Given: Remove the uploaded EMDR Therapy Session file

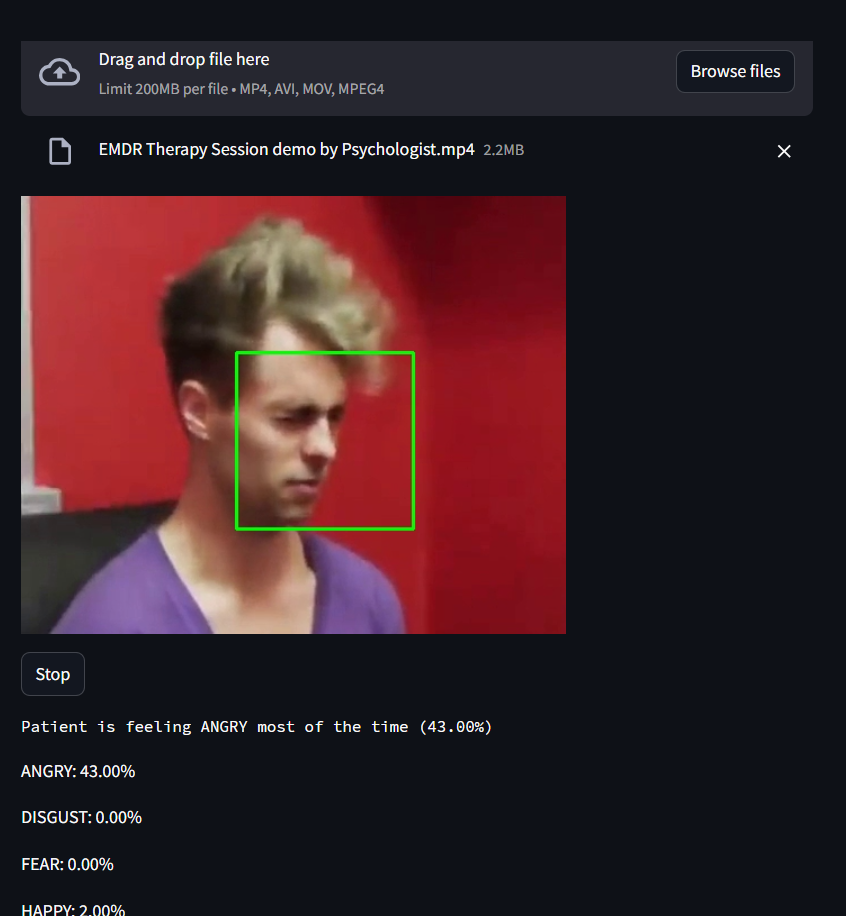Looking at the screenshot, I should 784,151.
